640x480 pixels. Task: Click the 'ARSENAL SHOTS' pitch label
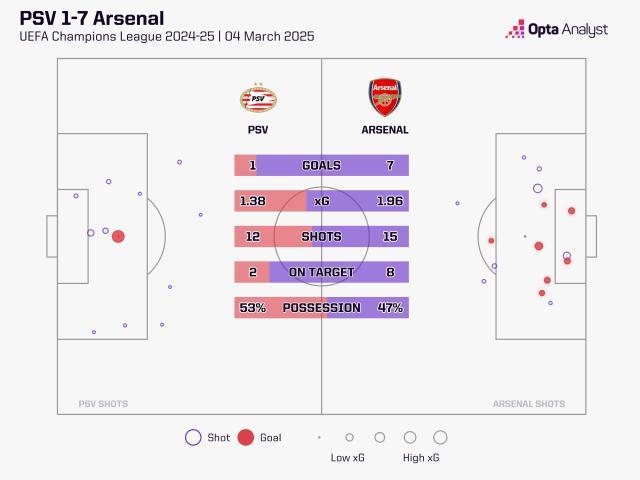pos(528,404)
